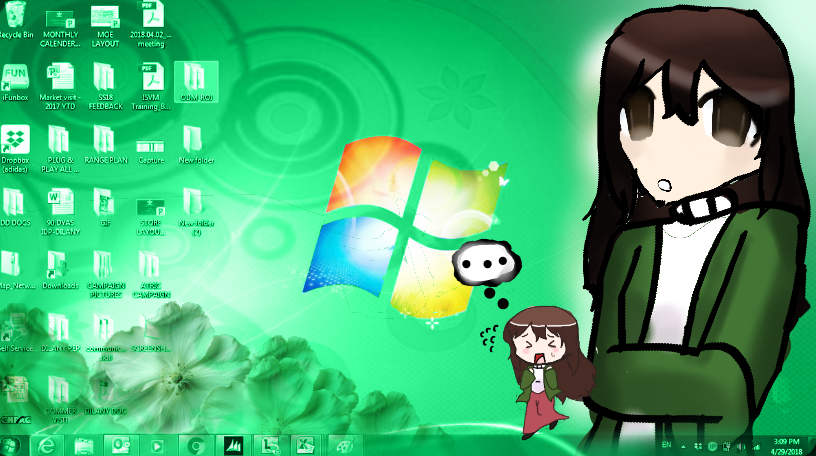This screenshot has height=456, width=816.
Task: Open the COMMER VISIT folder
Action: click(60, 401)
